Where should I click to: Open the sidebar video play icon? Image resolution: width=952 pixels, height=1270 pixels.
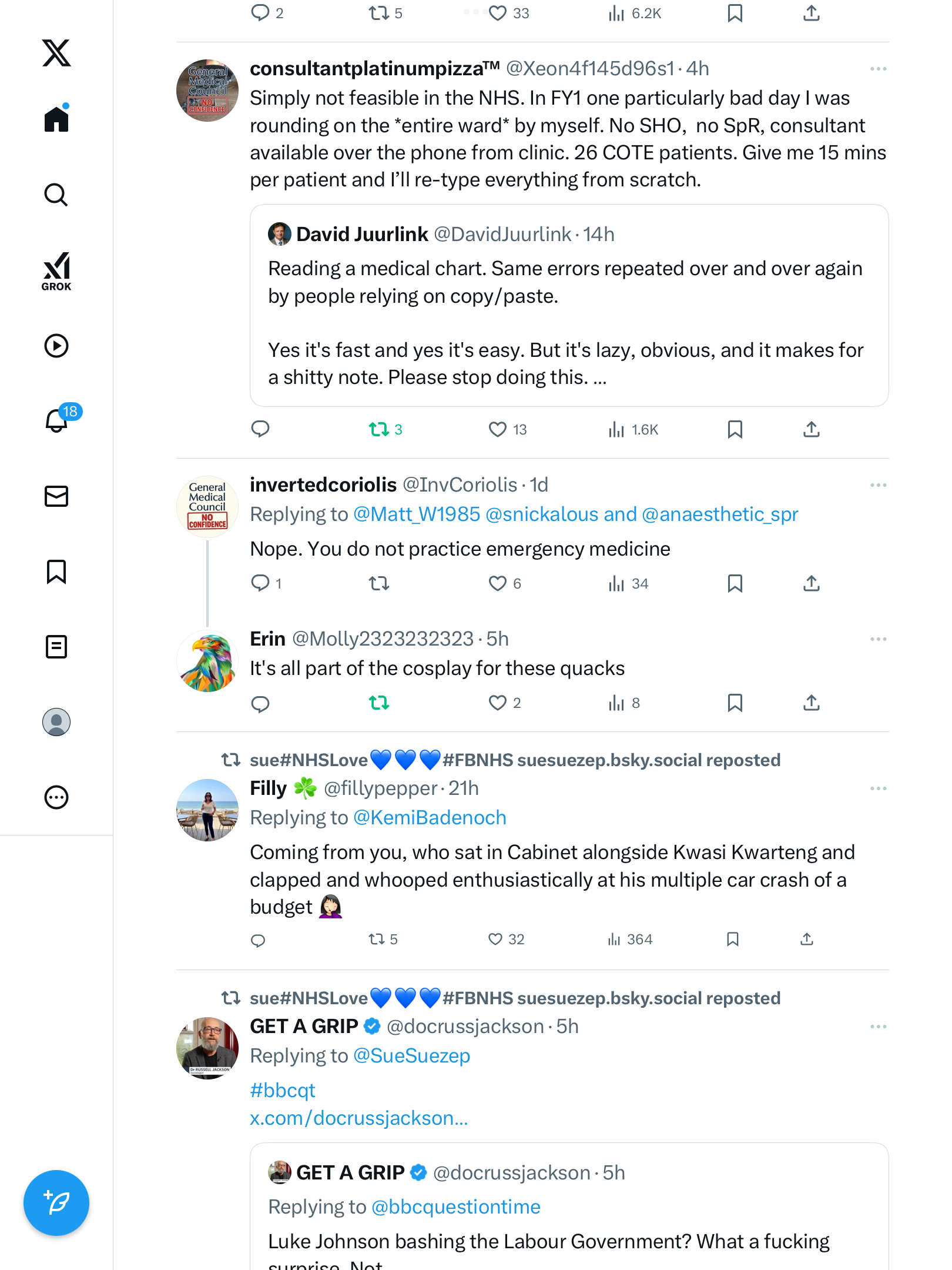[x=56, y=346]
